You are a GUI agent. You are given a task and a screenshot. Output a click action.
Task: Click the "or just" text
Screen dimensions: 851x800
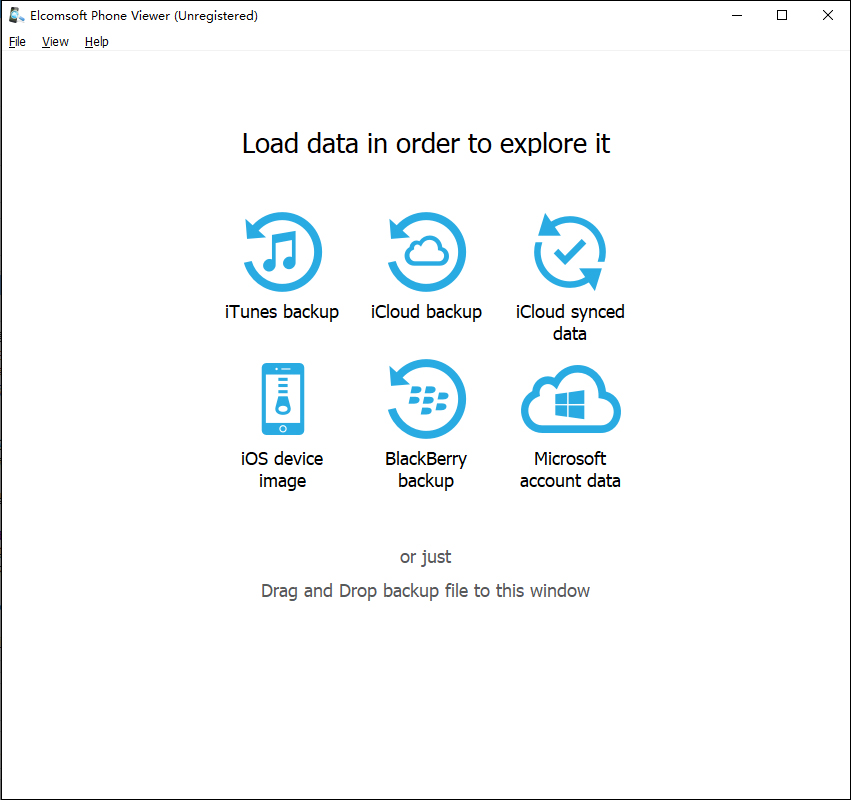[x=426, y=557]
